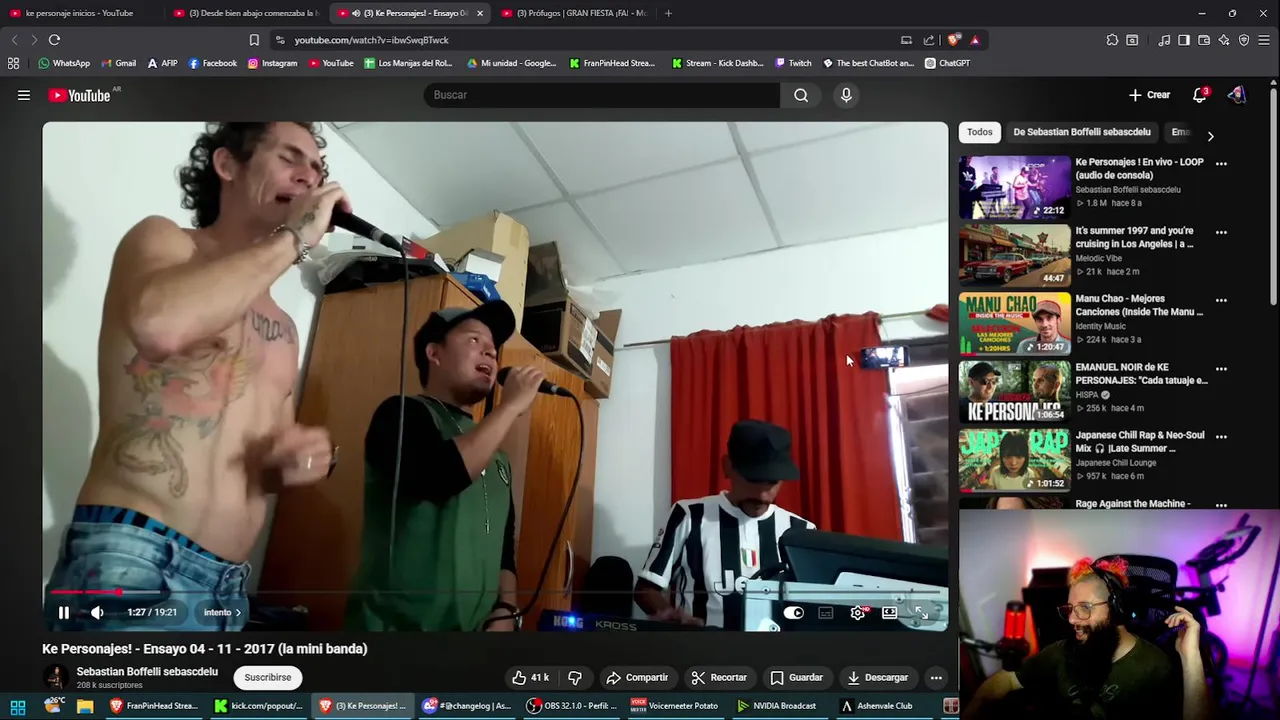Seek on the red video progress bar
Viewport: 1280px width, 720px height.
495,592
